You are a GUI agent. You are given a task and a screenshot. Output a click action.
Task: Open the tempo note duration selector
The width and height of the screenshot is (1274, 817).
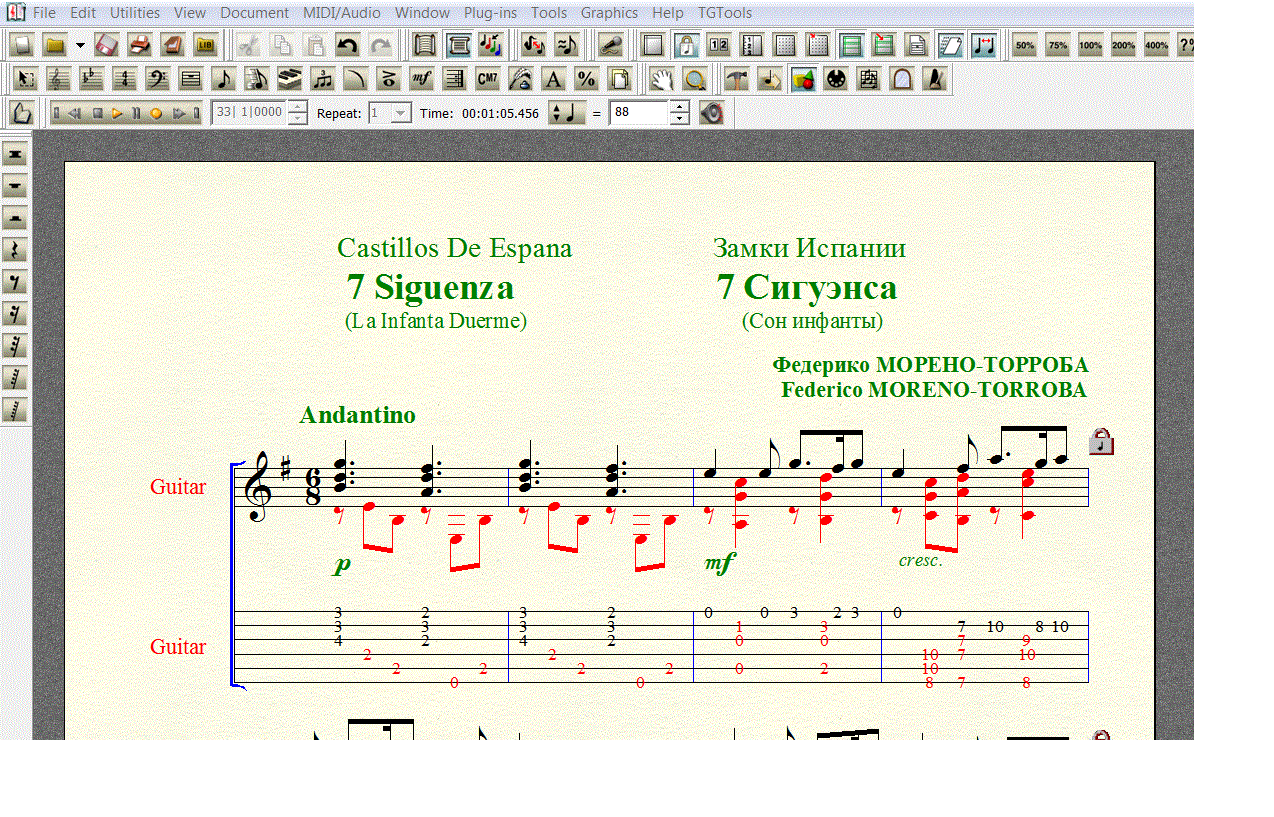pos(566,113)
